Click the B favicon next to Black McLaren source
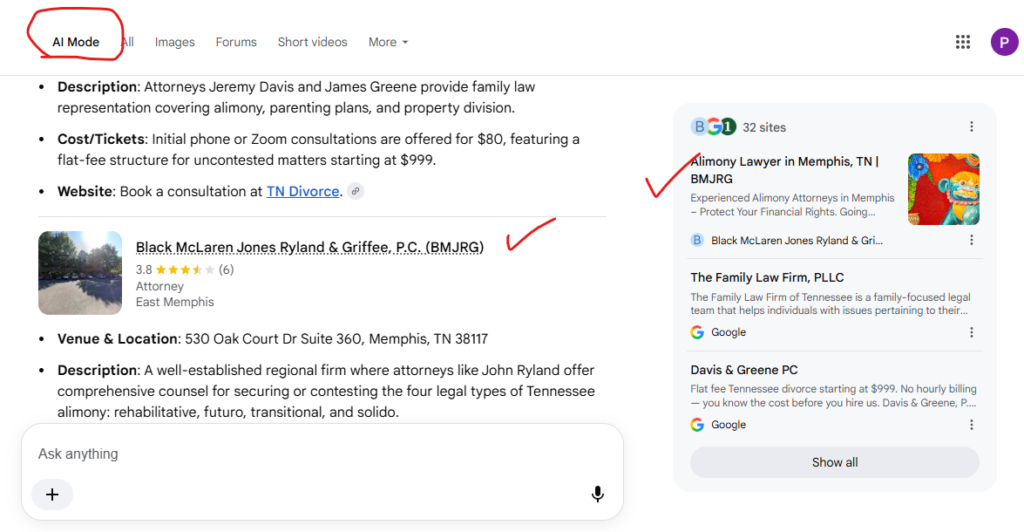The height and width of the screenshot is (532, 1024). [697, 240]
